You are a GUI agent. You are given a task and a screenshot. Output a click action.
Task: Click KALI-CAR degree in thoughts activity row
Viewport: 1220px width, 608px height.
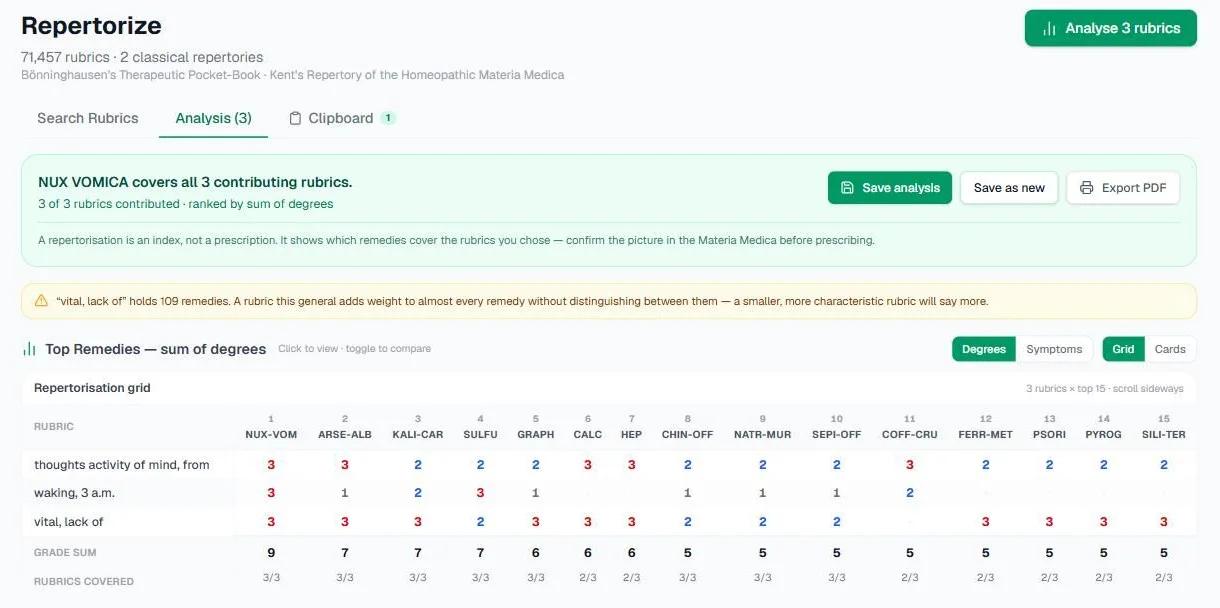pyautogui.click(x=418, y=465)
